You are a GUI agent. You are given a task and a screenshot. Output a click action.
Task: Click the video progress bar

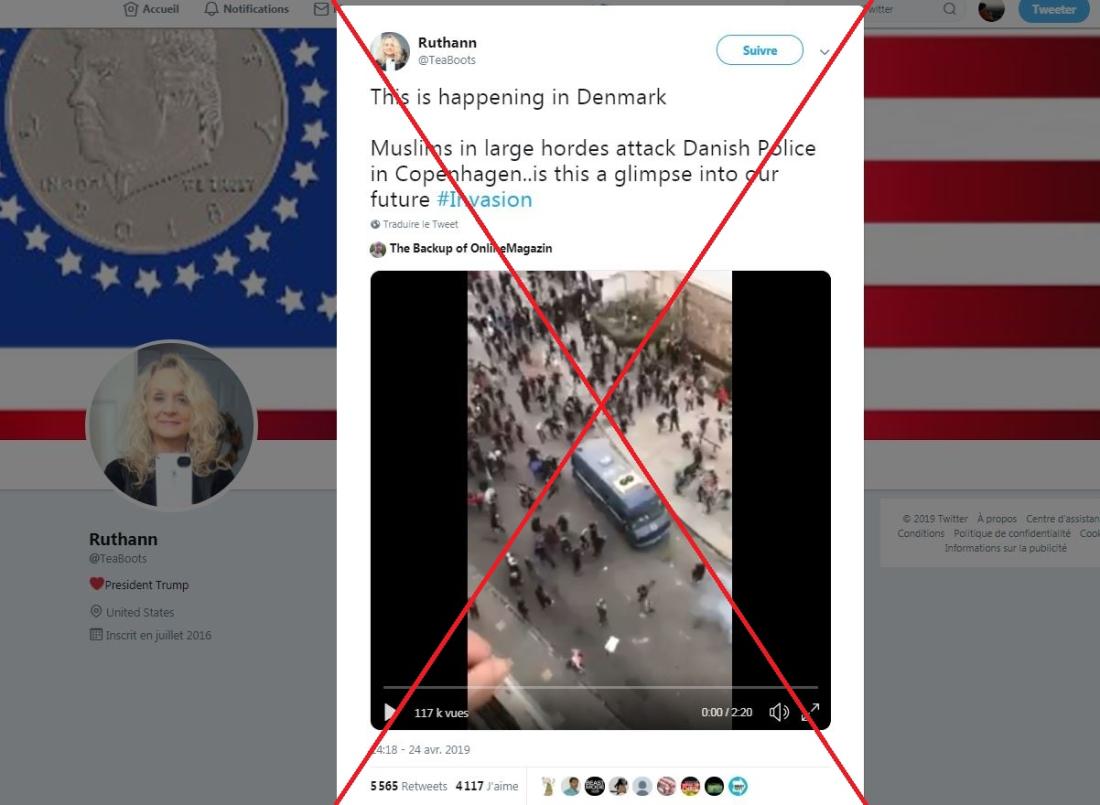601,687
